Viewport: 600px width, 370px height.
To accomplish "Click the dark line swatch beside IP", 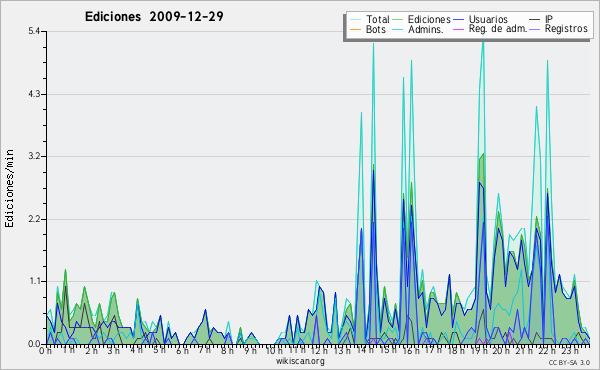I will 535,20.
